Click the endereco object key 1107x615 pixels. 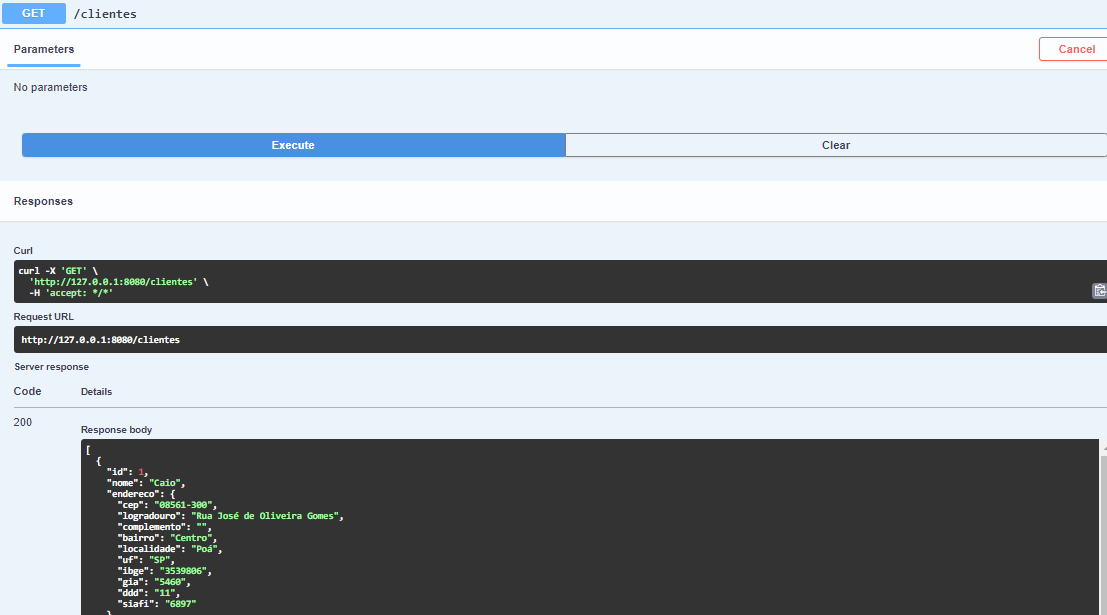click(x=131, y=493)
